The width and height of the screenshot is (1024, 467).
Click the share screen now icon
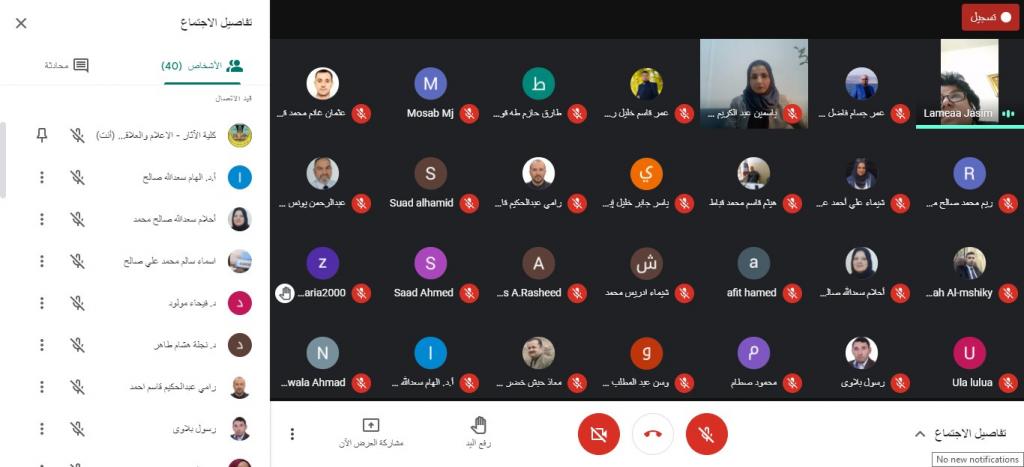pyautogui.click(x=370, y=425)
